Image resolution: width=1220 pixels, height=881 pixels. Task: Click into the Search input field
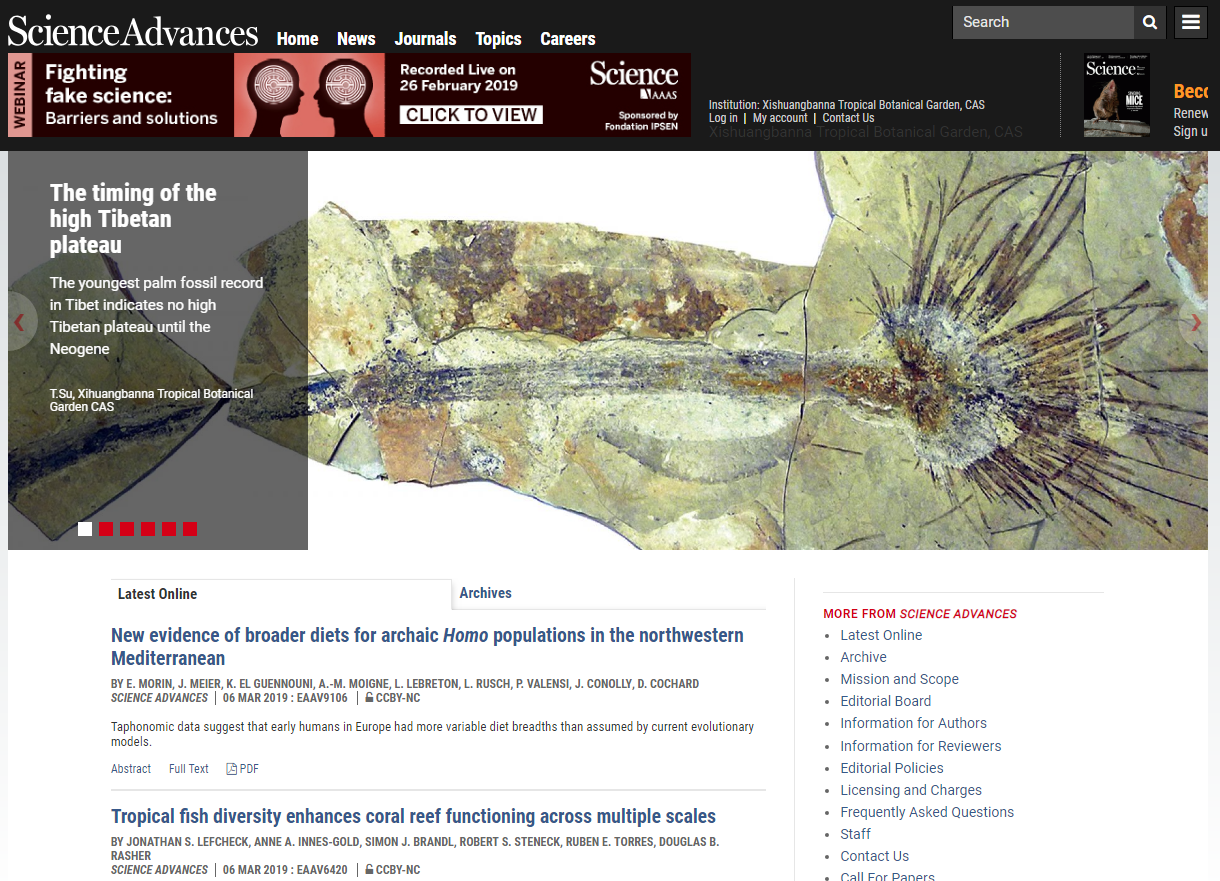(1042, 22)
